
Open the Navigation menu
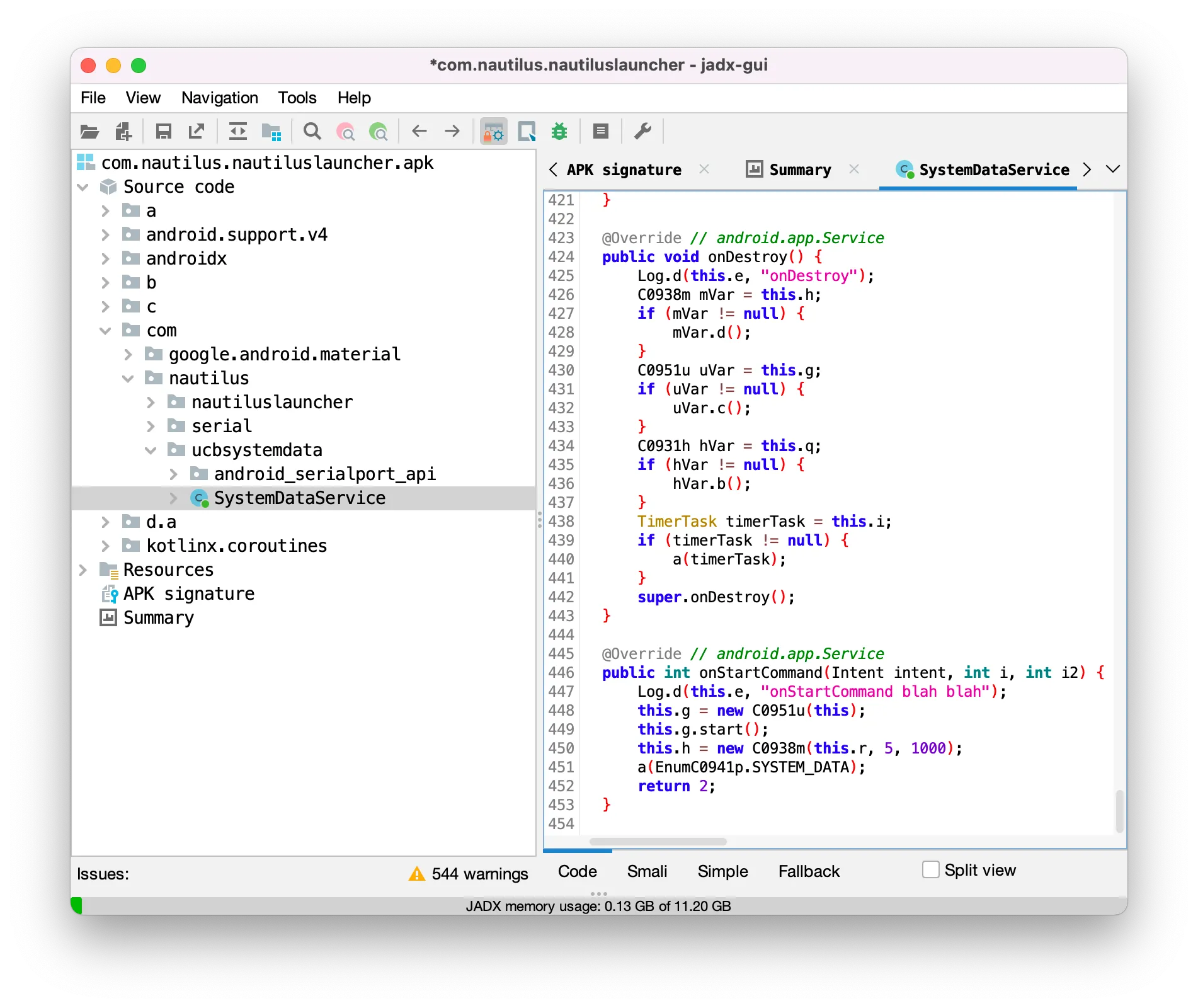pos(219,98)
